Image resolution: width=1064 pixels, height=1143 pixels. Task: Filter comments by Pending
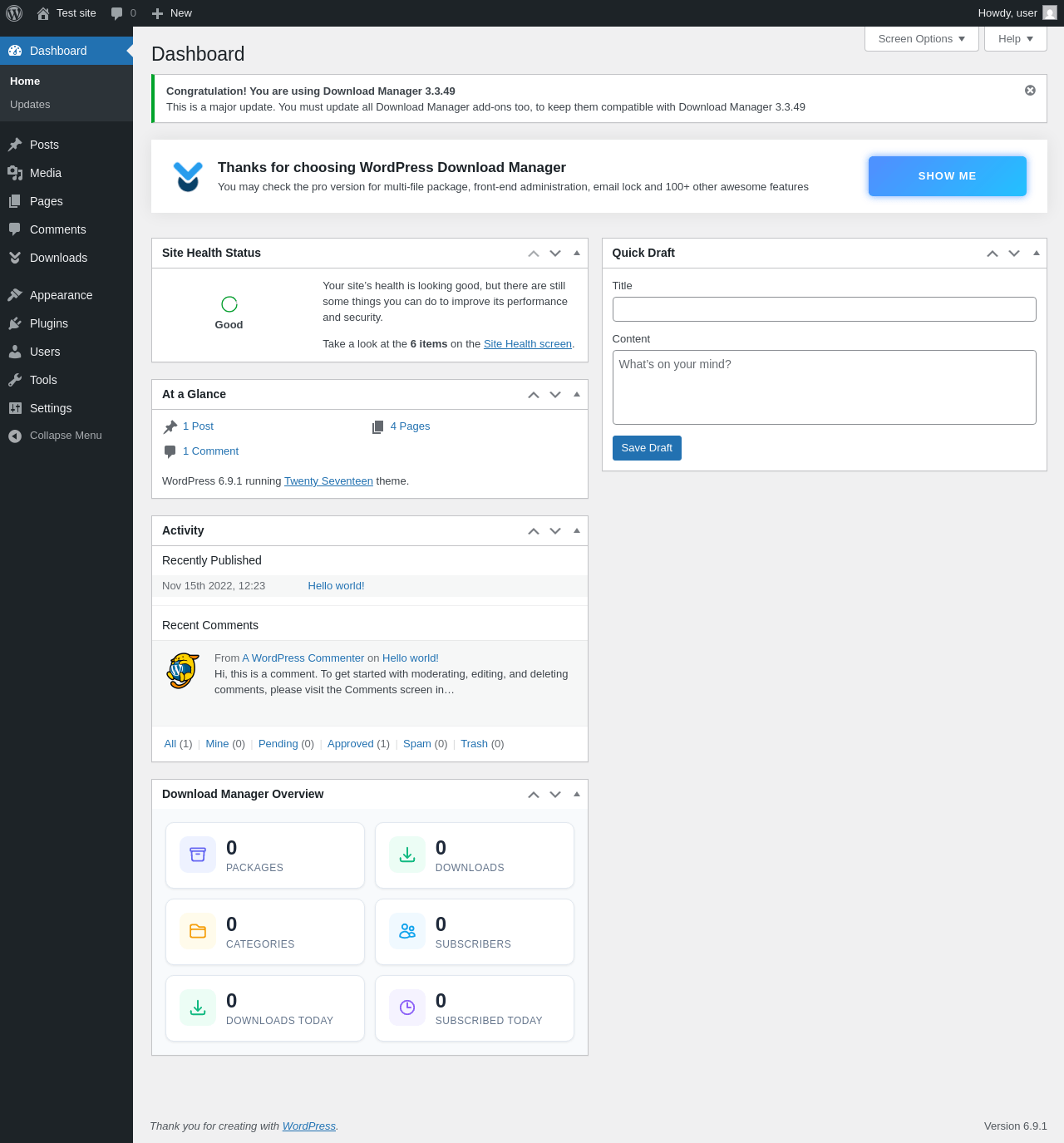[278, 744]
